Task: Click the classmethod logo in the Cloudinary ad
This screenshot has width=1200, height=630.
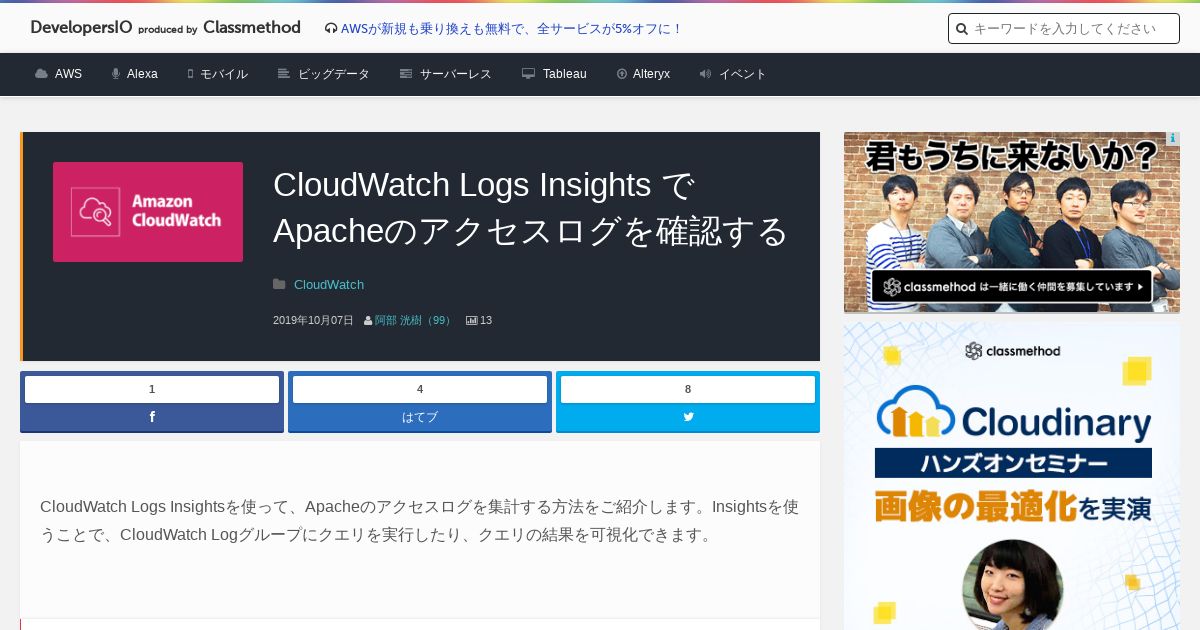Action: pyautogui.click(x=1012, y=350)
